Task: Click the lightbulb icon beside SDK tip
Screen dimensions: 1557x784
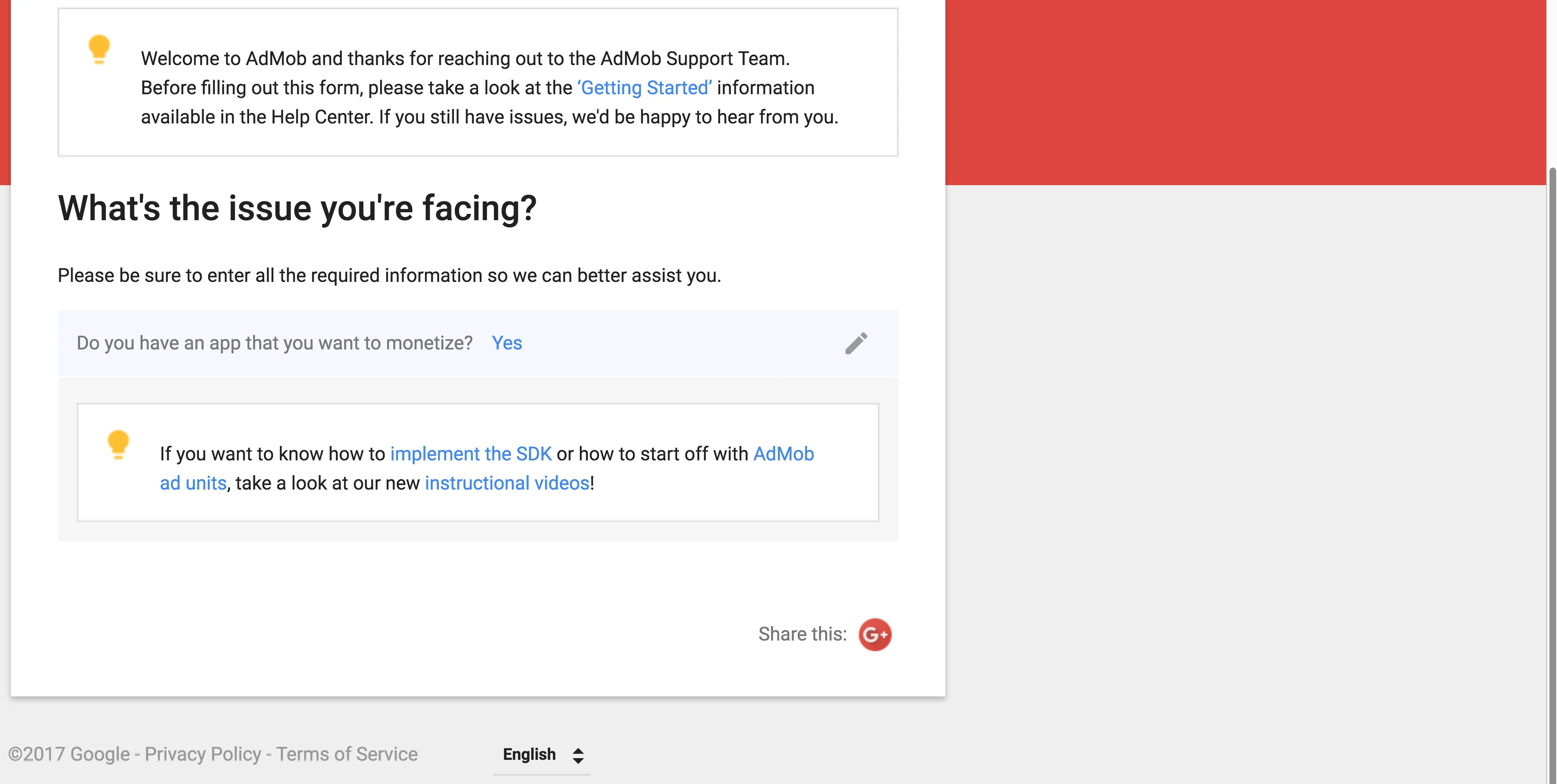Action: click(x=118, y=444)
